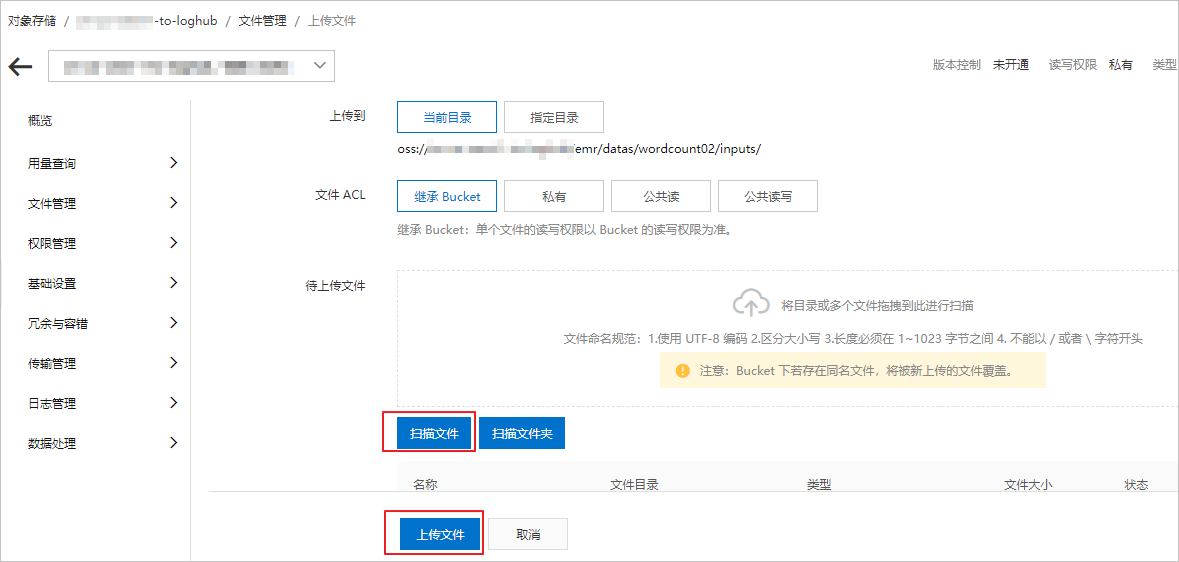Click the 文件大小 column header
Screen dimensions: 1179x562
1028,485
